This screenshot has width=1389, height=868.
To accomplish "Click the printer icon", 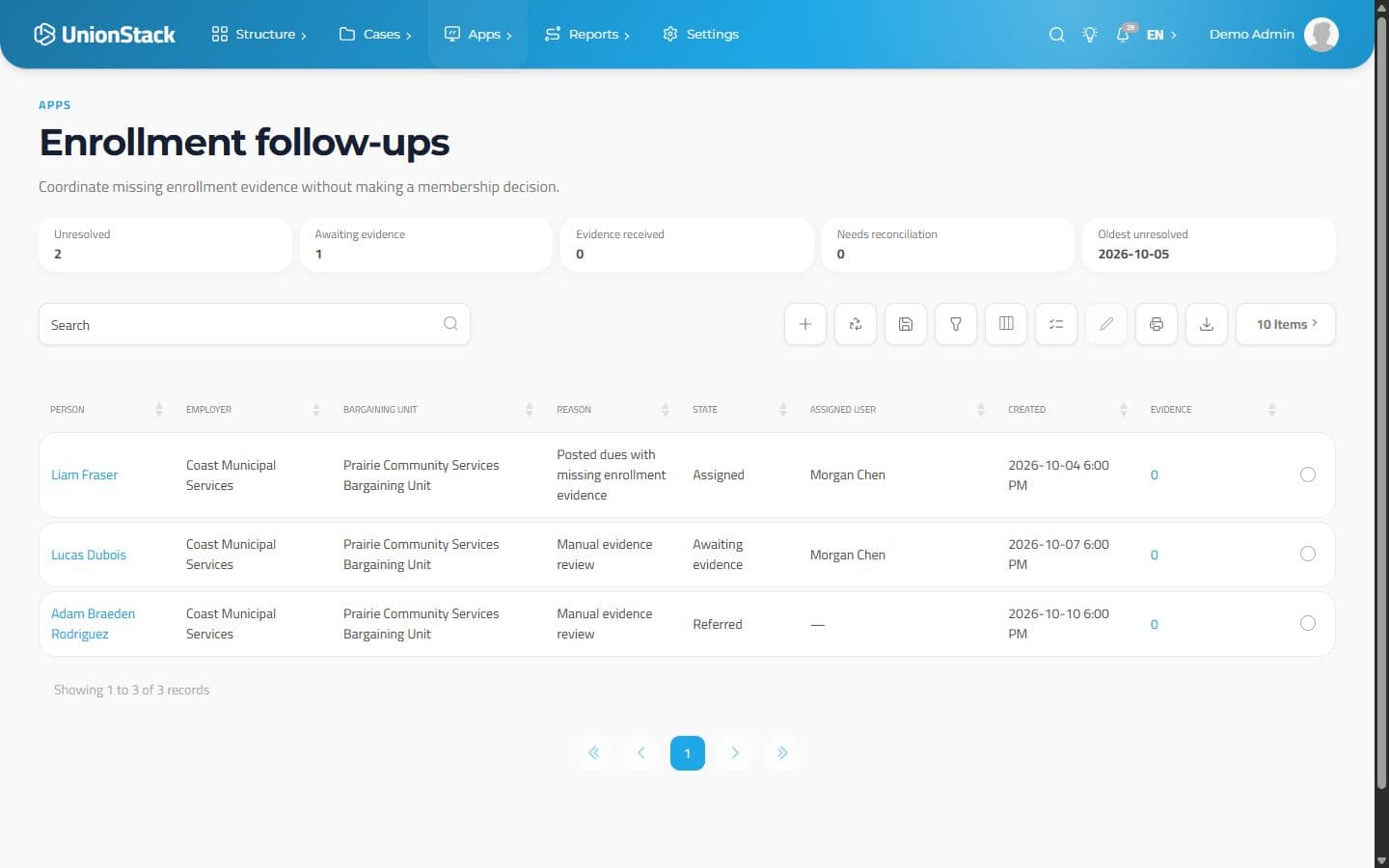I will tap(1157, 324).
